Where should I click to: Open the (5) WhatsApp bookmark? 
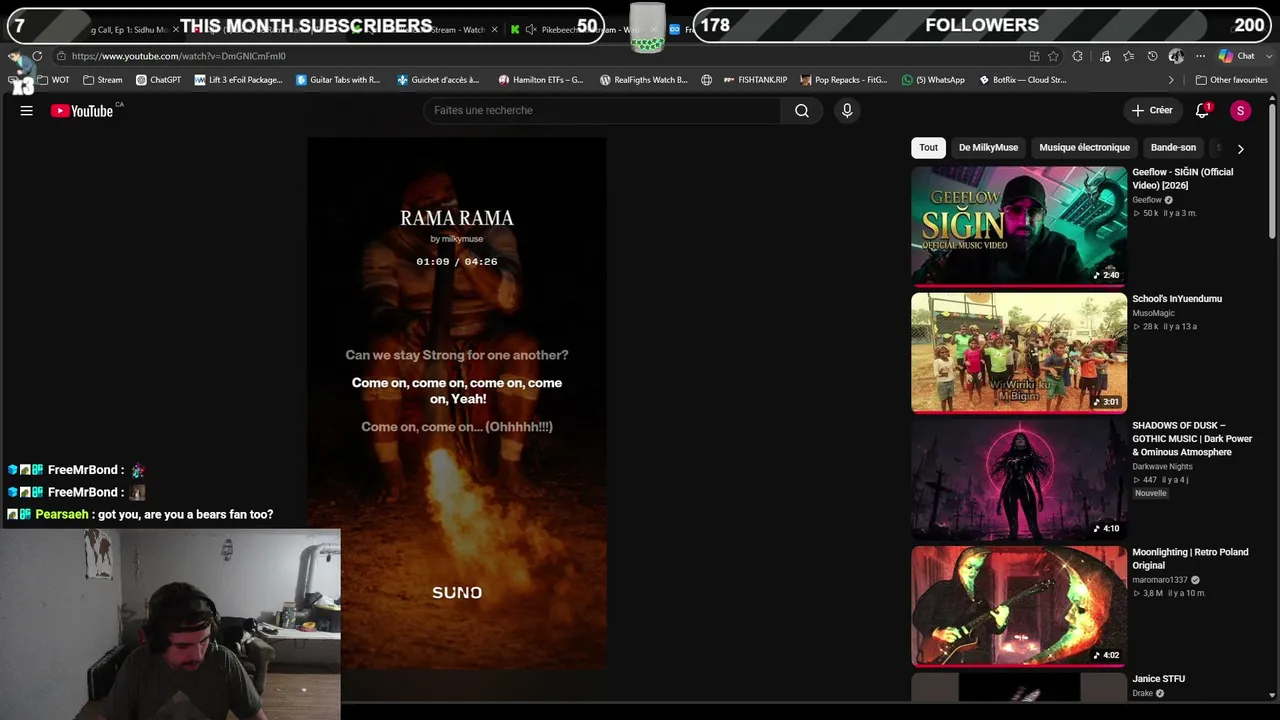click(x=933, y=80)
